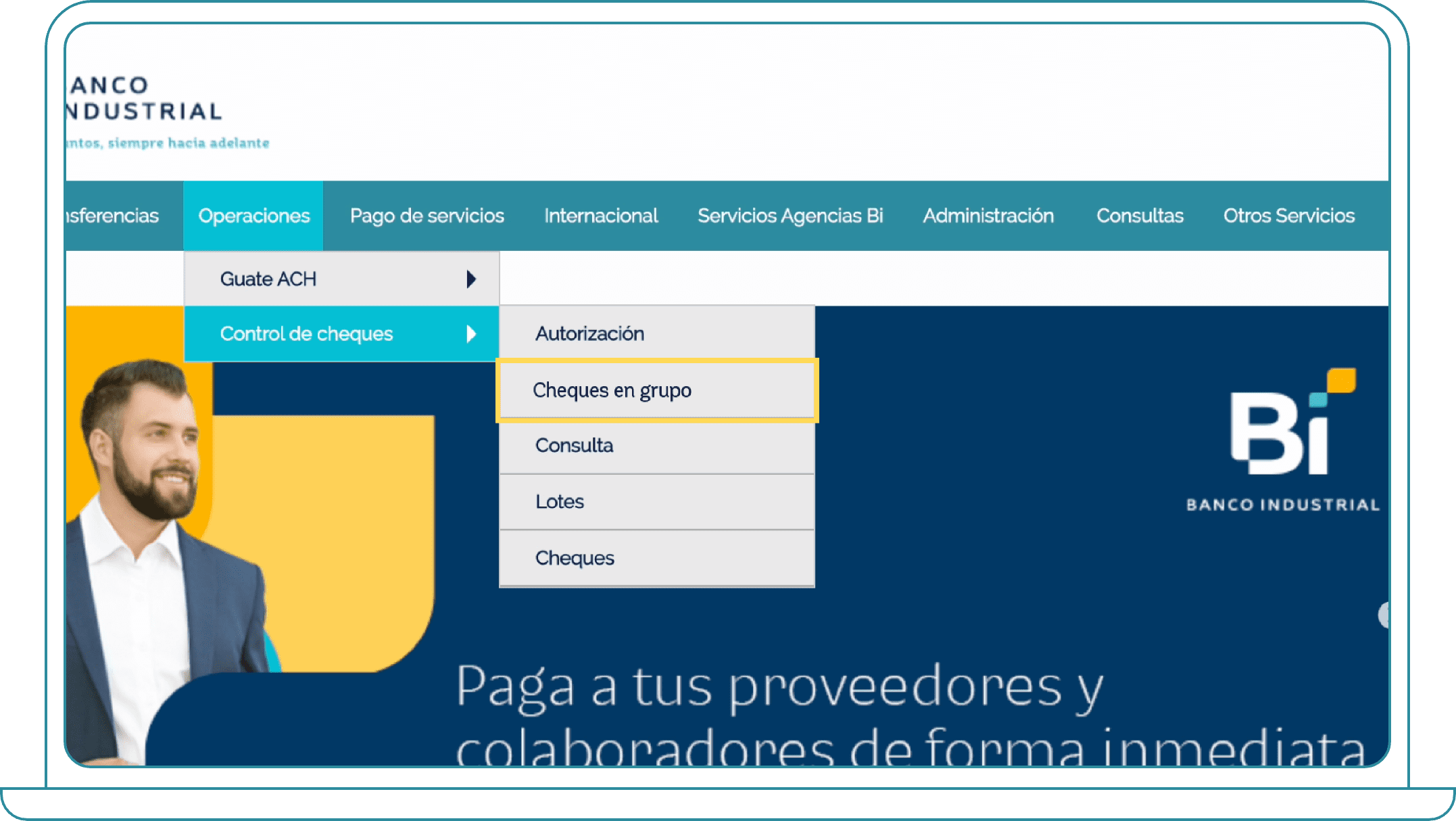Click the Banco Industrial header logo
This screenshot has width=1456, height=821.
168,112
